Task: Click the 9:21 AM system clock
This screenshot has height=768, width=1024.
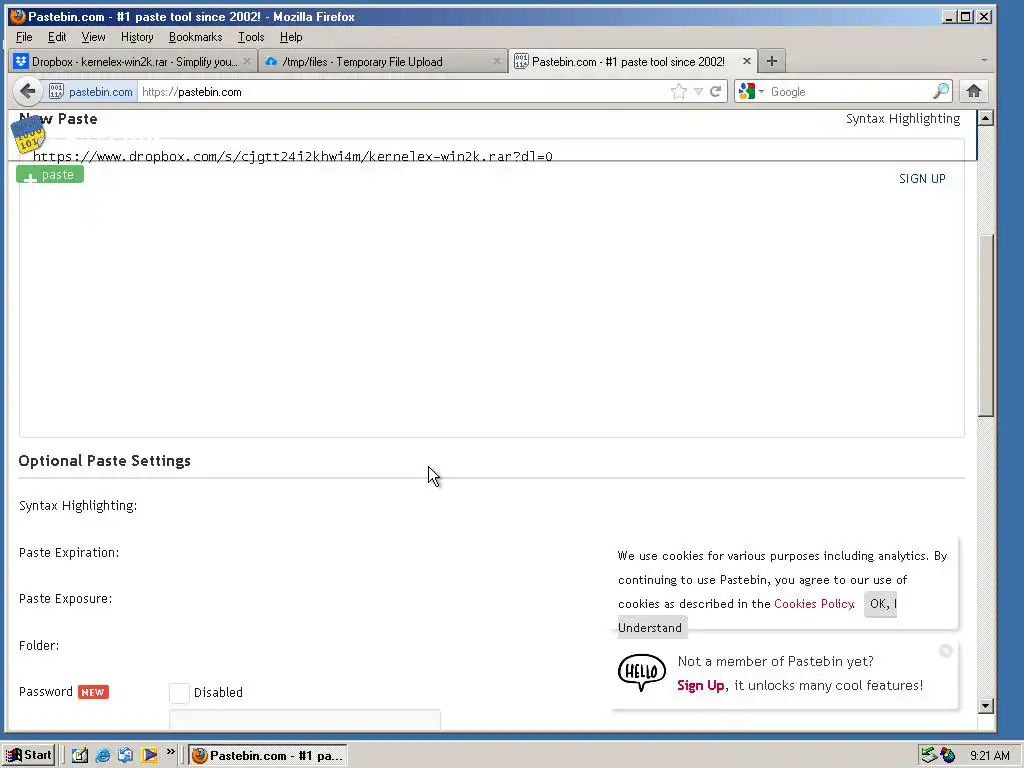Action: 989,756
